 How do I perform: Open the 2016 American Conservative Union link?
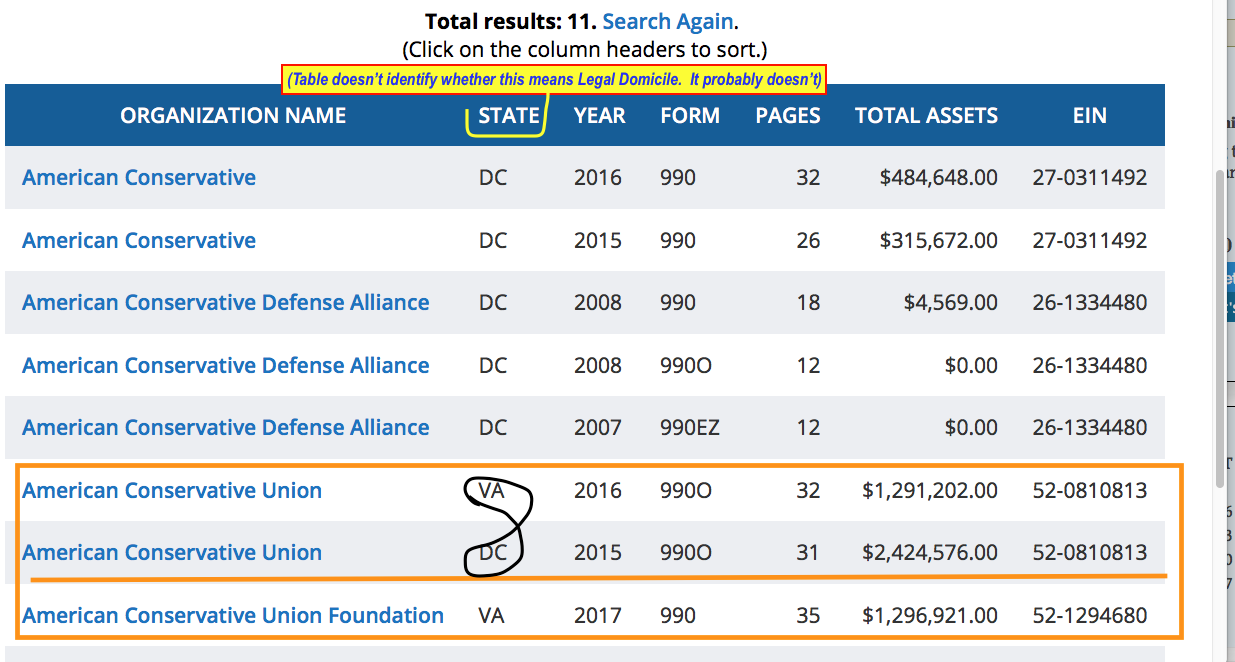tap(172, 491)
